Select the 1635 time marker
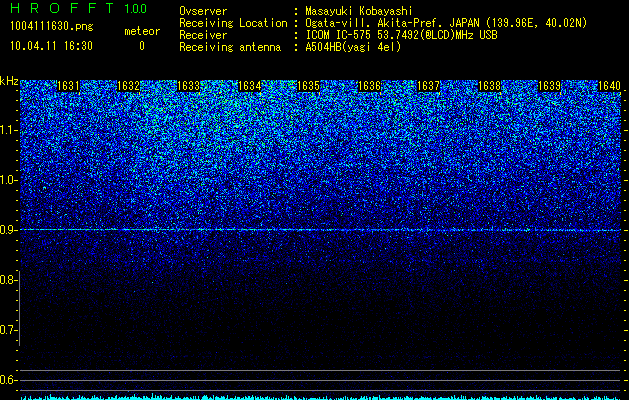Image resolution: width=629 pixels, height=400 pixels. tap(308, 86)
